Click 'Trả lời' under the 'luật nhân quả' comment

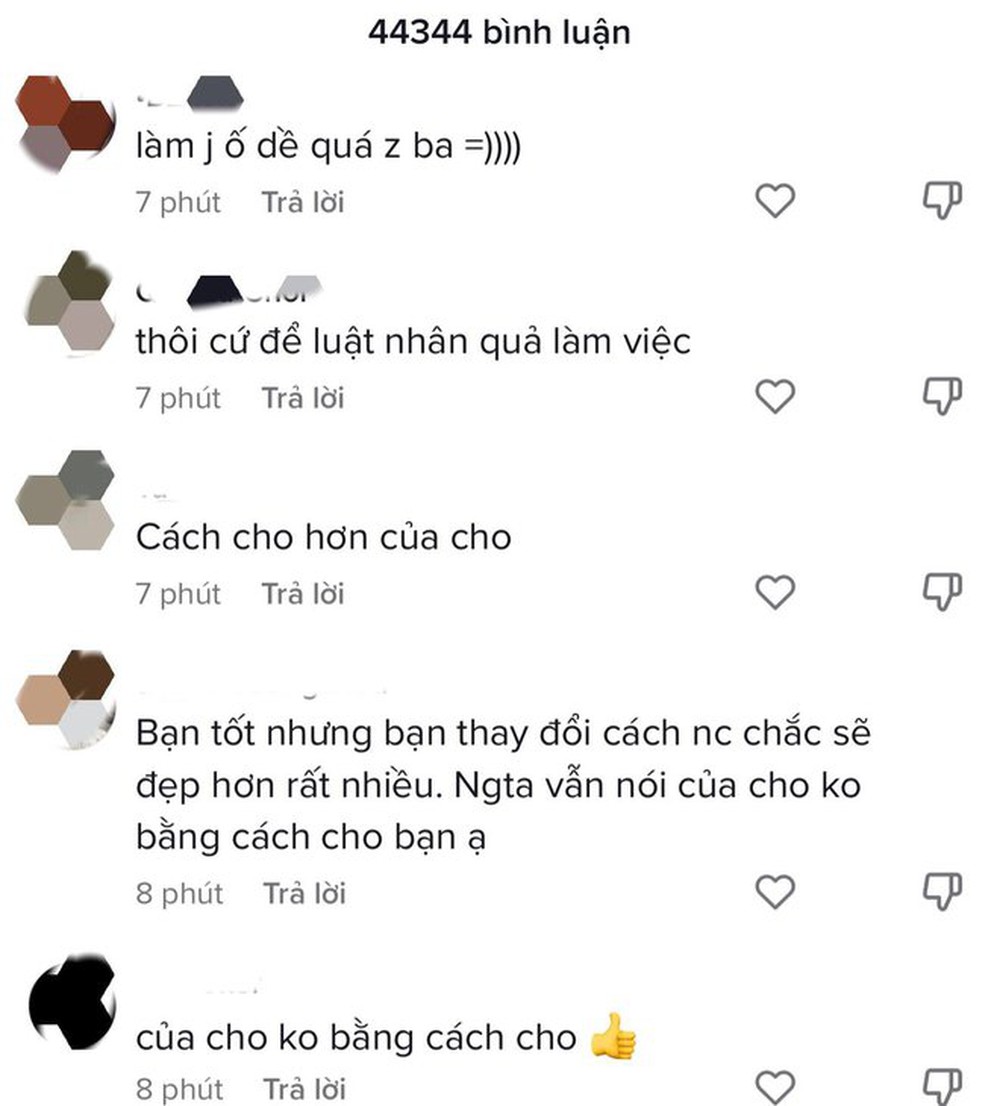coord(303,398)
